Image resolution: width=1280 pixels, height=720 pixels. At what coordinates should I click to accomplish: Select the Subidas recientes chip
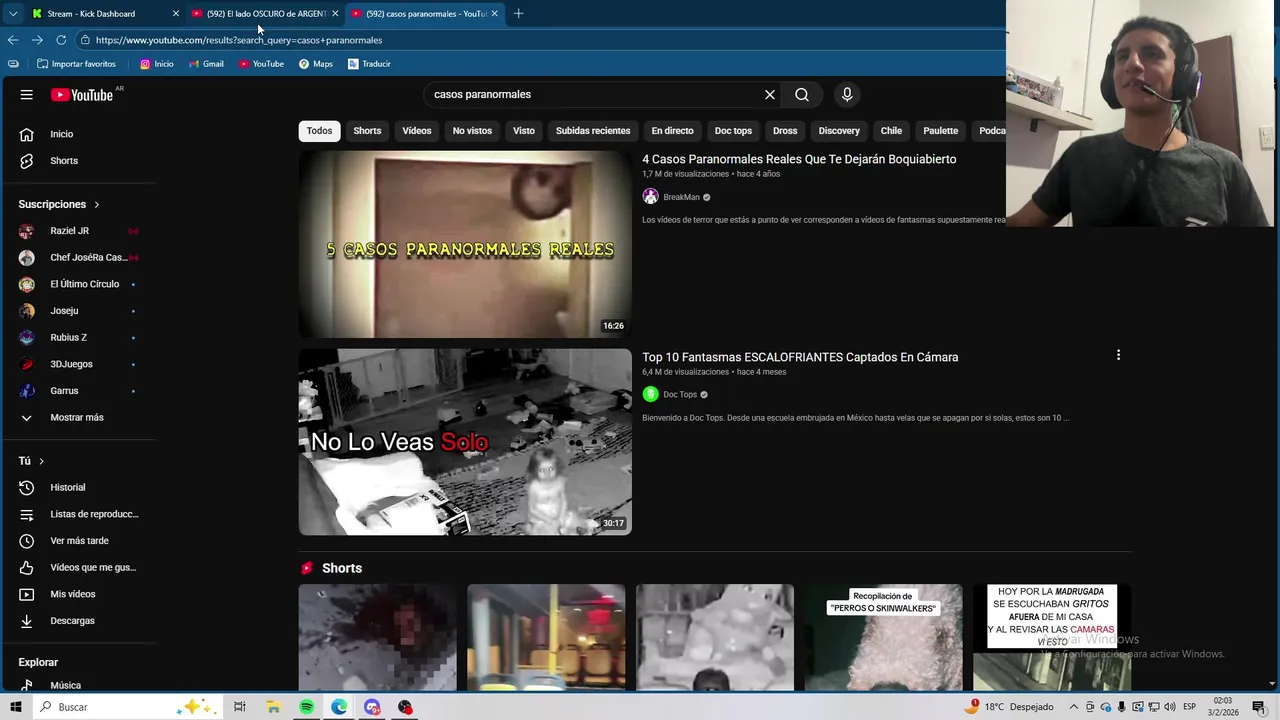tap(593, 131)
